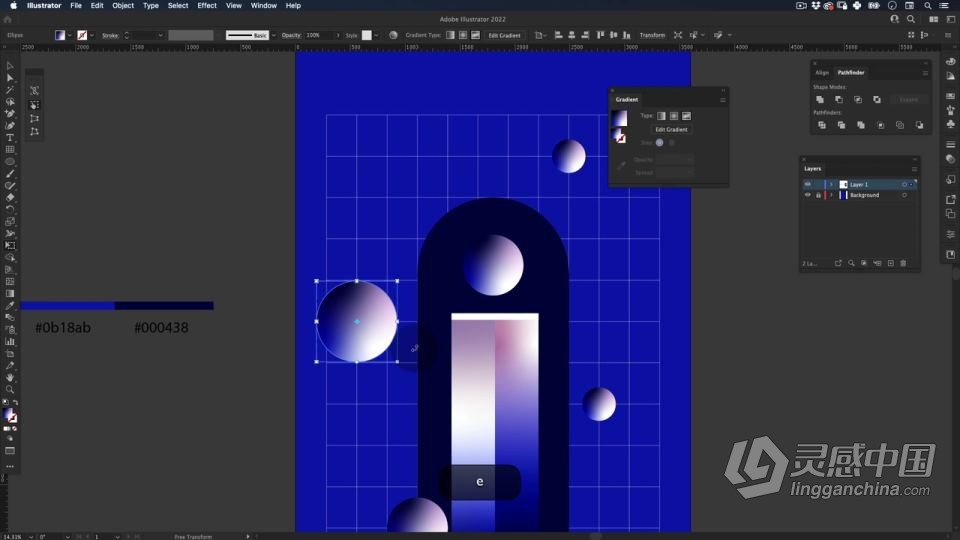Screen dimensions: 960x540
Task: Delete selection with Layers trash icon
Action: point(903,263)
